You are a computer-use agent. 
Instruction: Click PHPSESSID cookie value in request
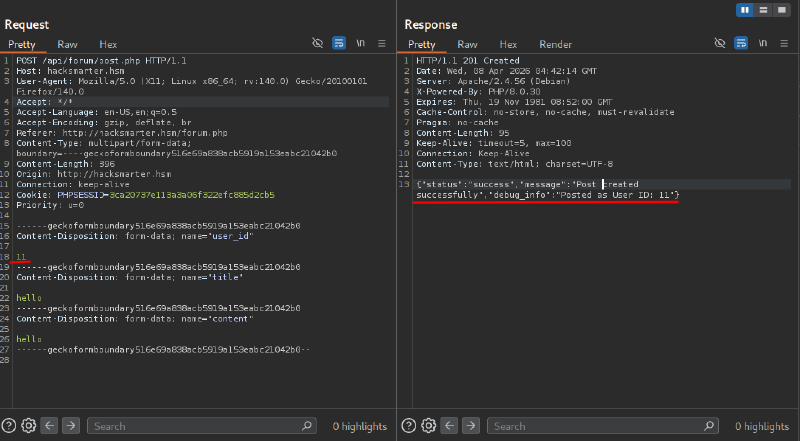click(192, 194)
